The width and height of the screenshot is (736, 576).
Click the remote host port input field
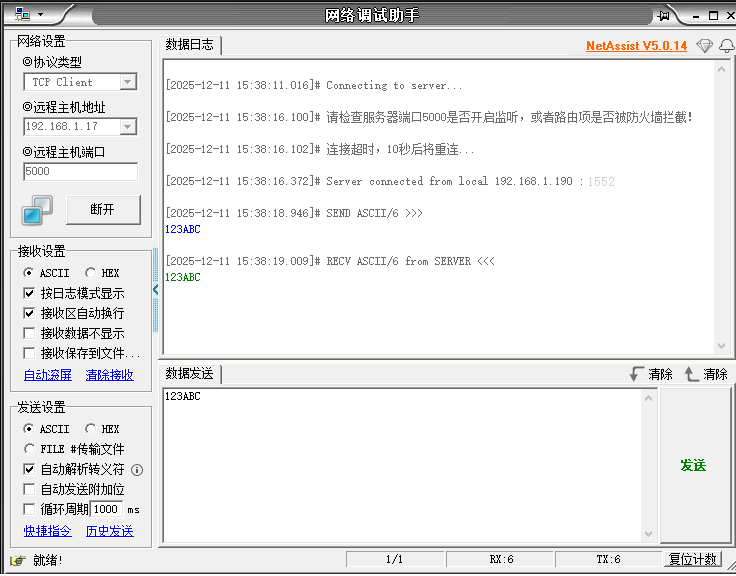(80, 171)
